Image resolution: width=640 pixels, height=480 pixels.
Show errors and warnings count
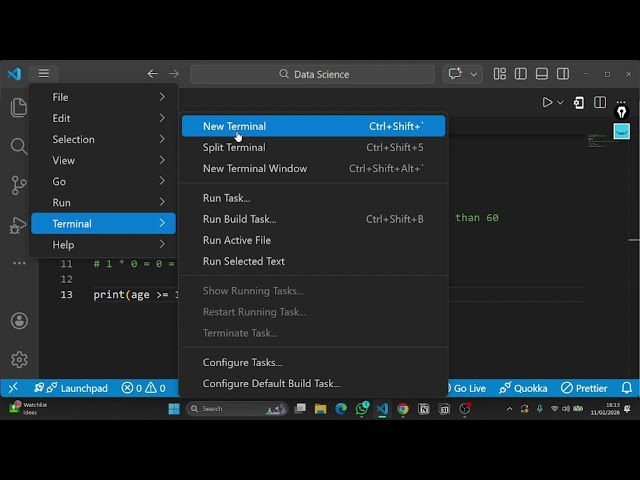pyautogui.click(x=143, y=388)
